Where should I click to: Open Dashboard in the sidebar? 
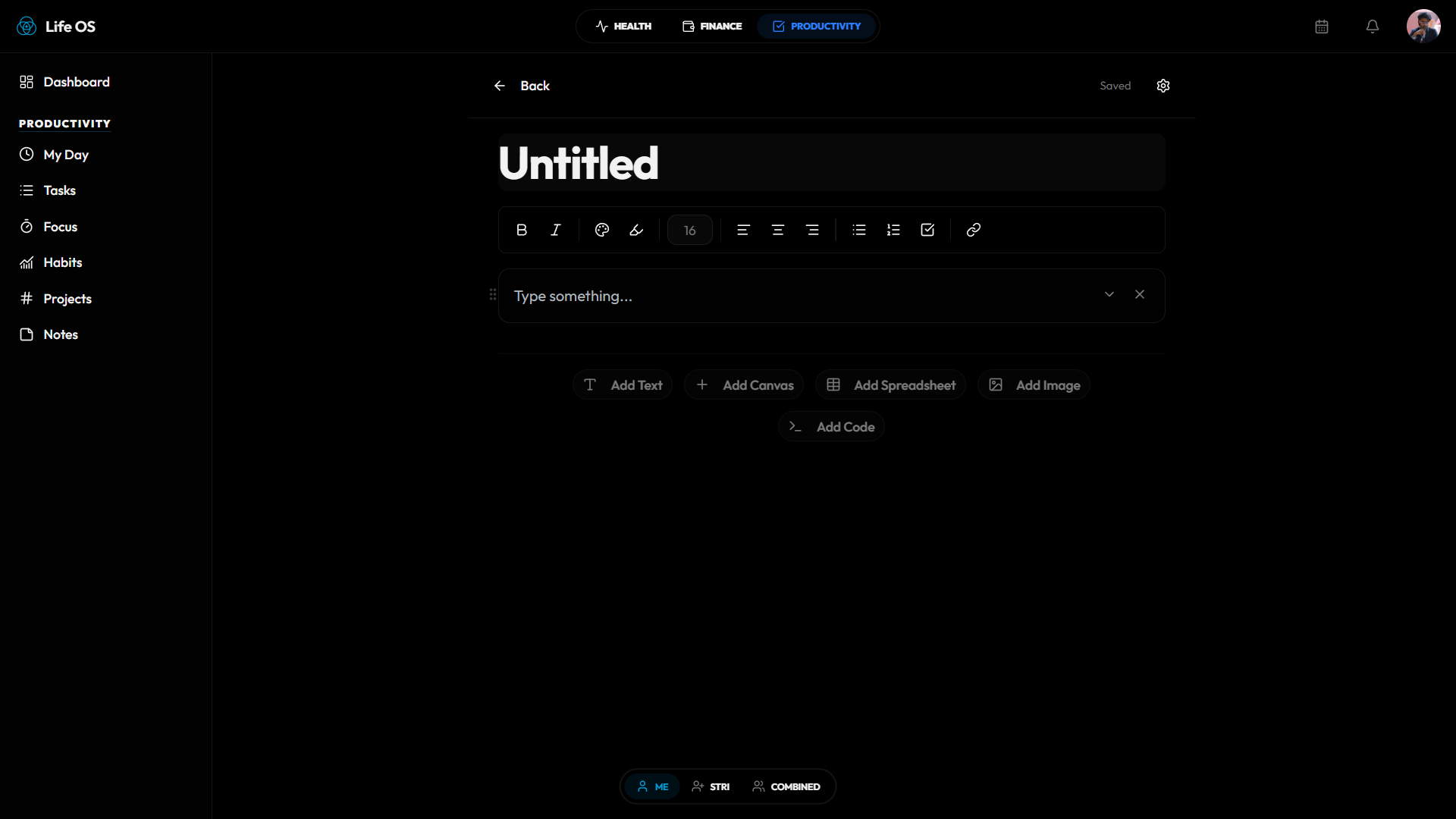coord(64,82)
